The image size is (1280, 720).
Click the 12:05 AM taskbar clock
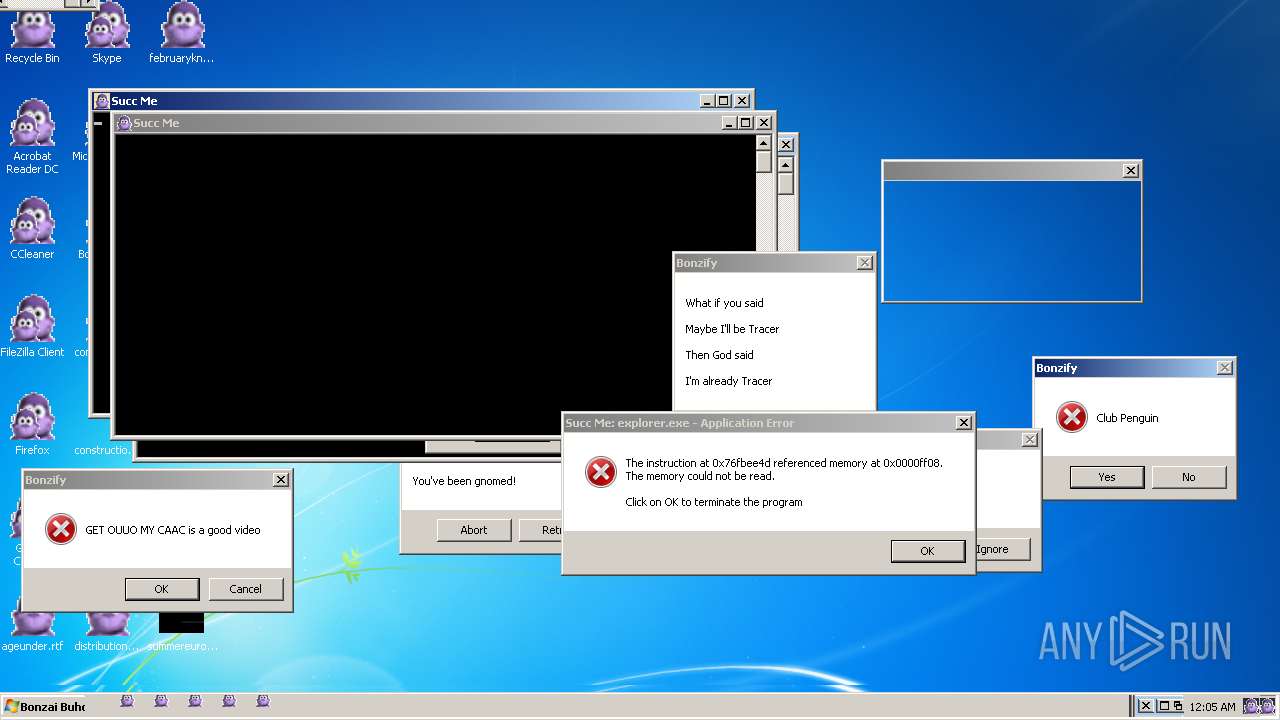(1212, 707)
